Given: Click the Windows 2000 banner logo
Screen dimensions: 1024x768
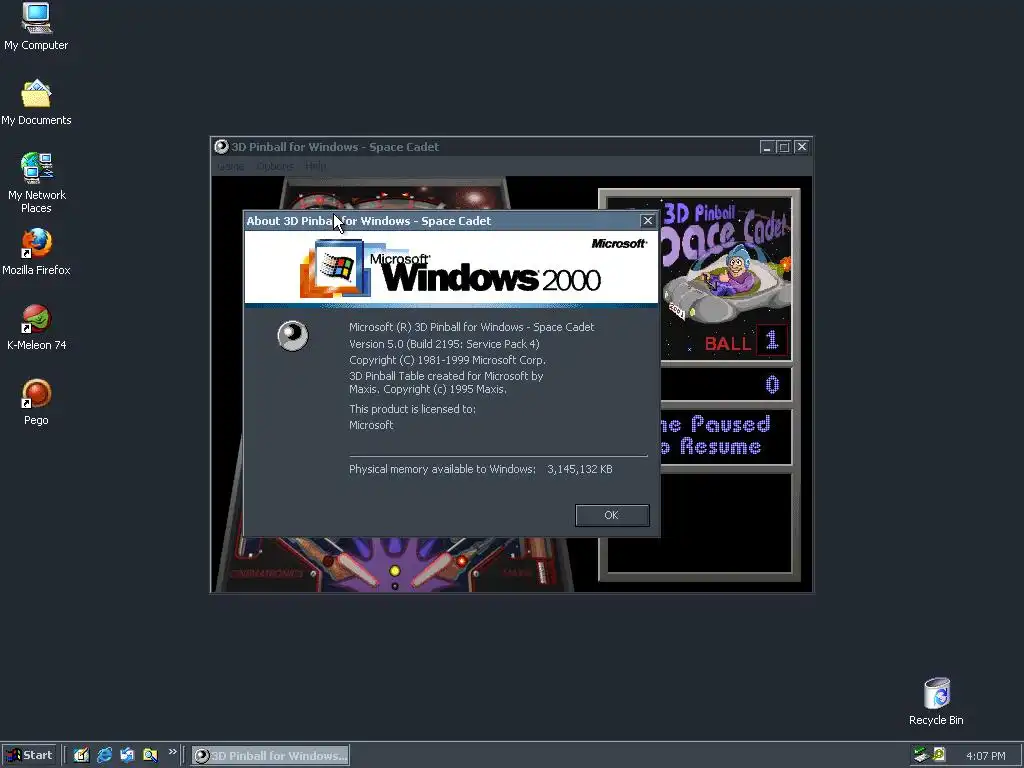Looking at the screenshot, I should (451, 270).
